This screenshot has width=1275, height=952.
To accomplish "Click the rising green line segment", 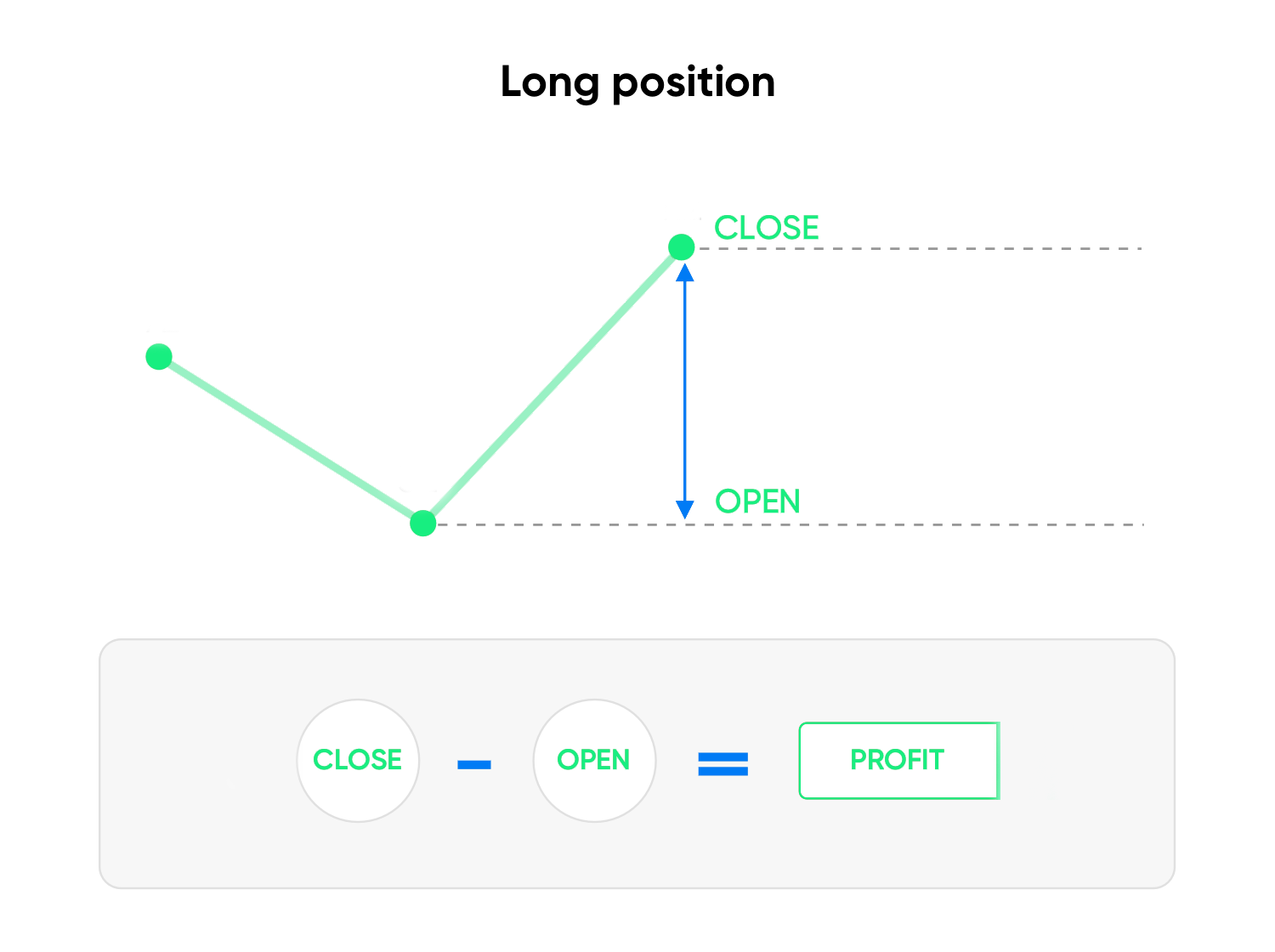I will tap(552, 386).
